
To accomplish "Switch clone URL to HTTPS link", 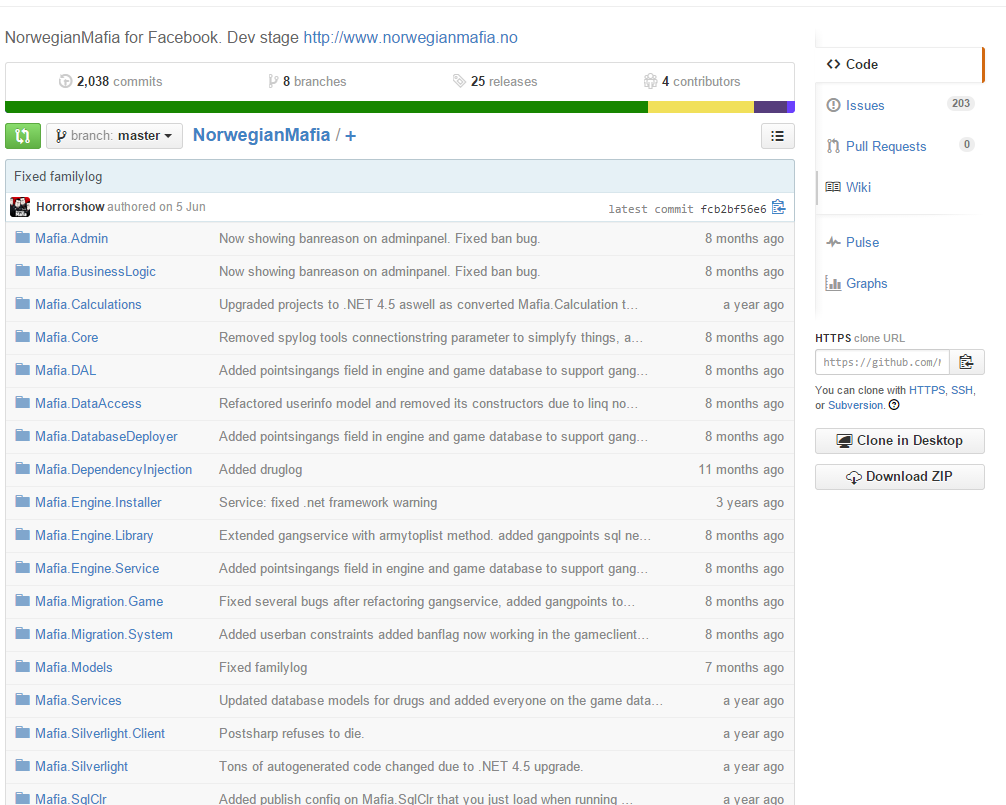I will pyautogui.click(x=926, y=390).
